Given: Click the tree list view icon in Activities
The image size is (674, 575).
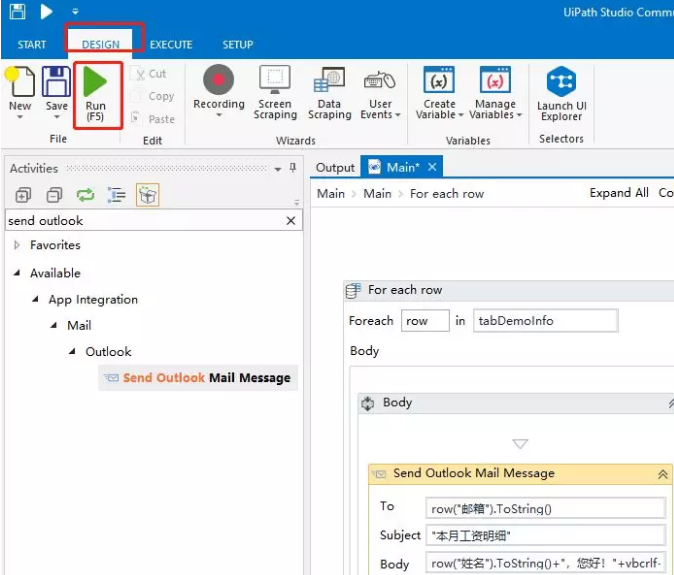Looking at the screenshot, I should coord(116,196).
